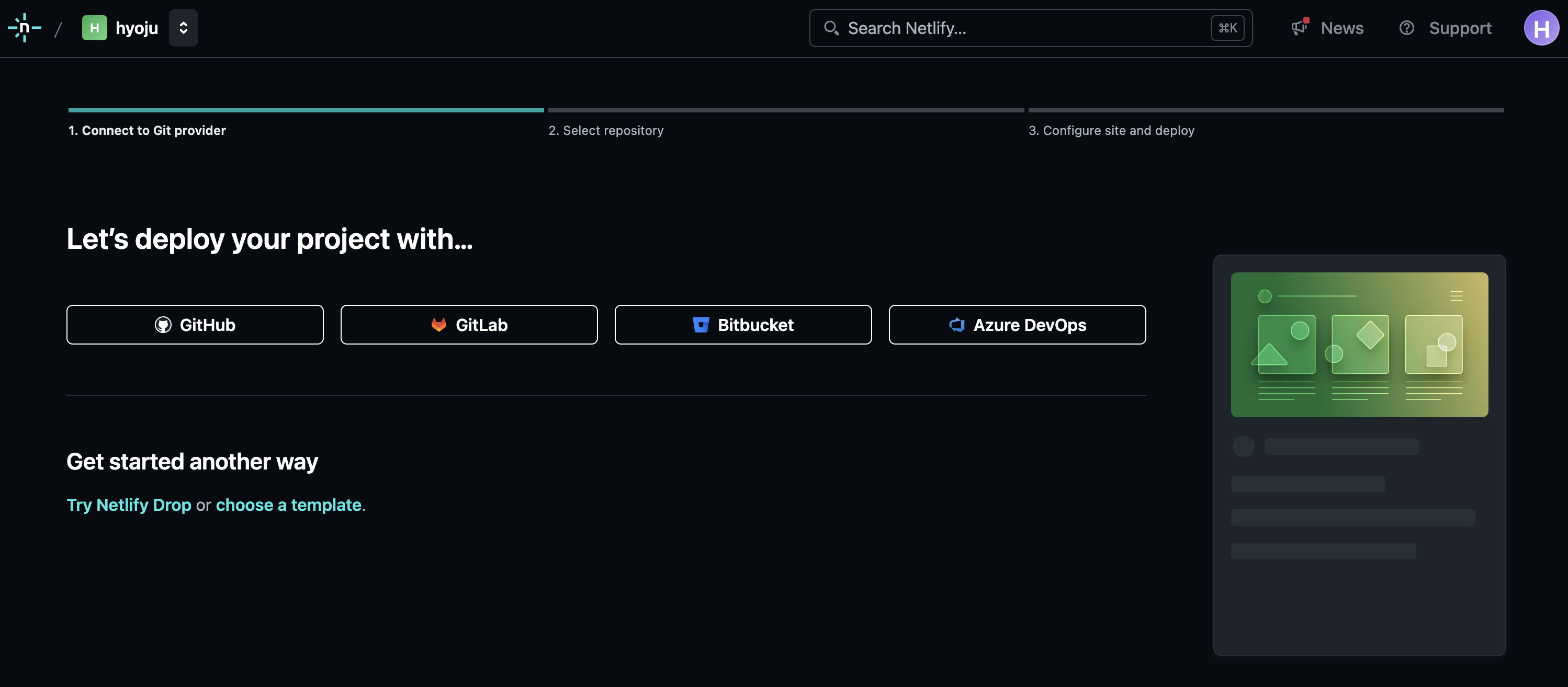
Task: Open the Try Netlify Drop link
Action: click(x=128, y=505)
